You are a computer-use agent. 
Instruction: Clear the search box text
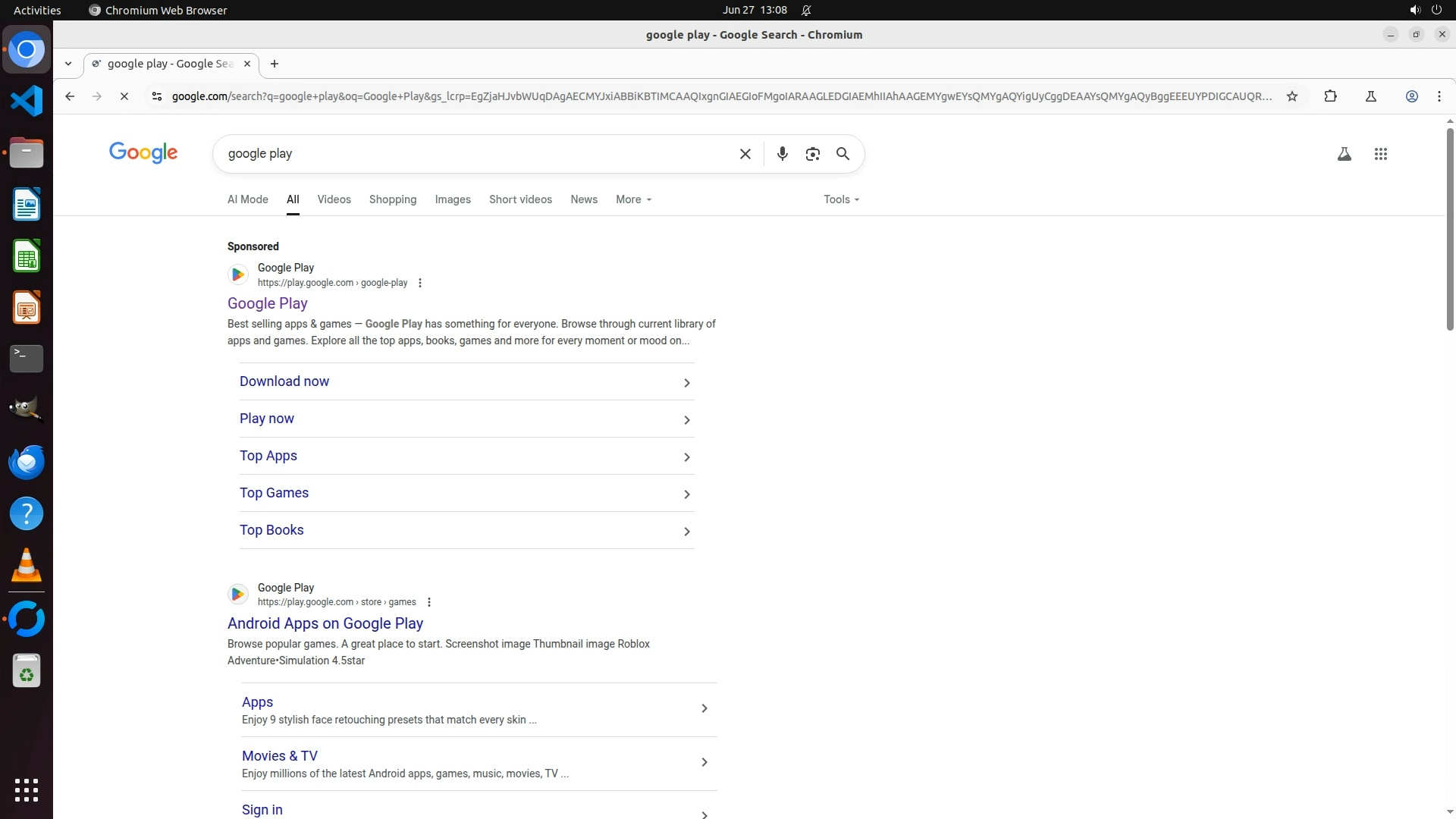(745, 154)
